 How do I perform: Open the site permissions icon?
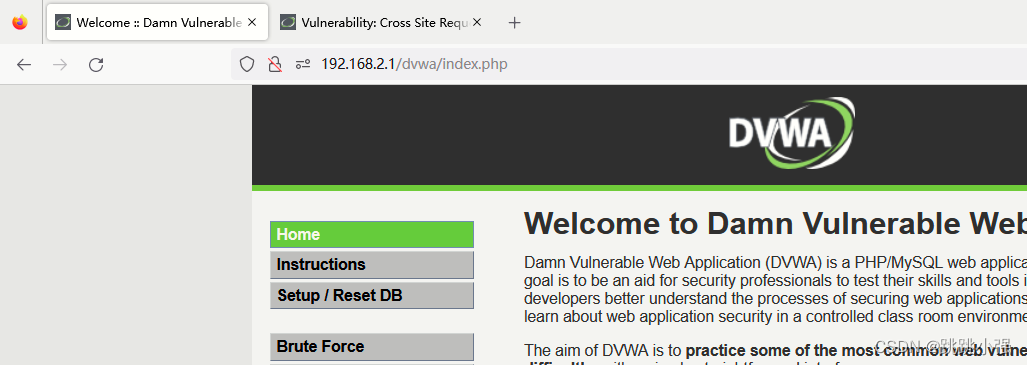[x=303, y=64]
